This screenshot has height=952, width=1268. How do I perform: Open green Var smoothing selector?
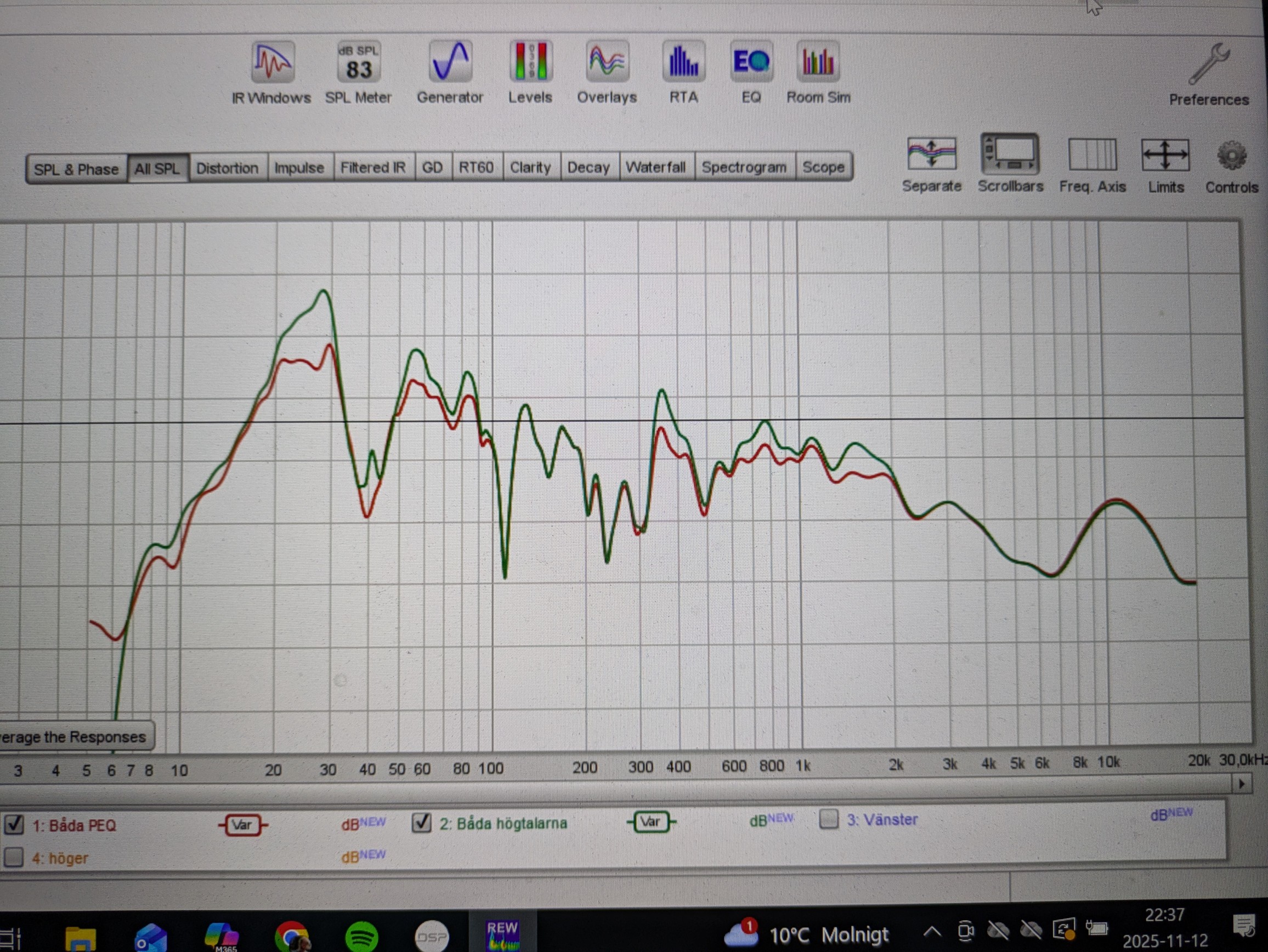[x=650, y=822]
